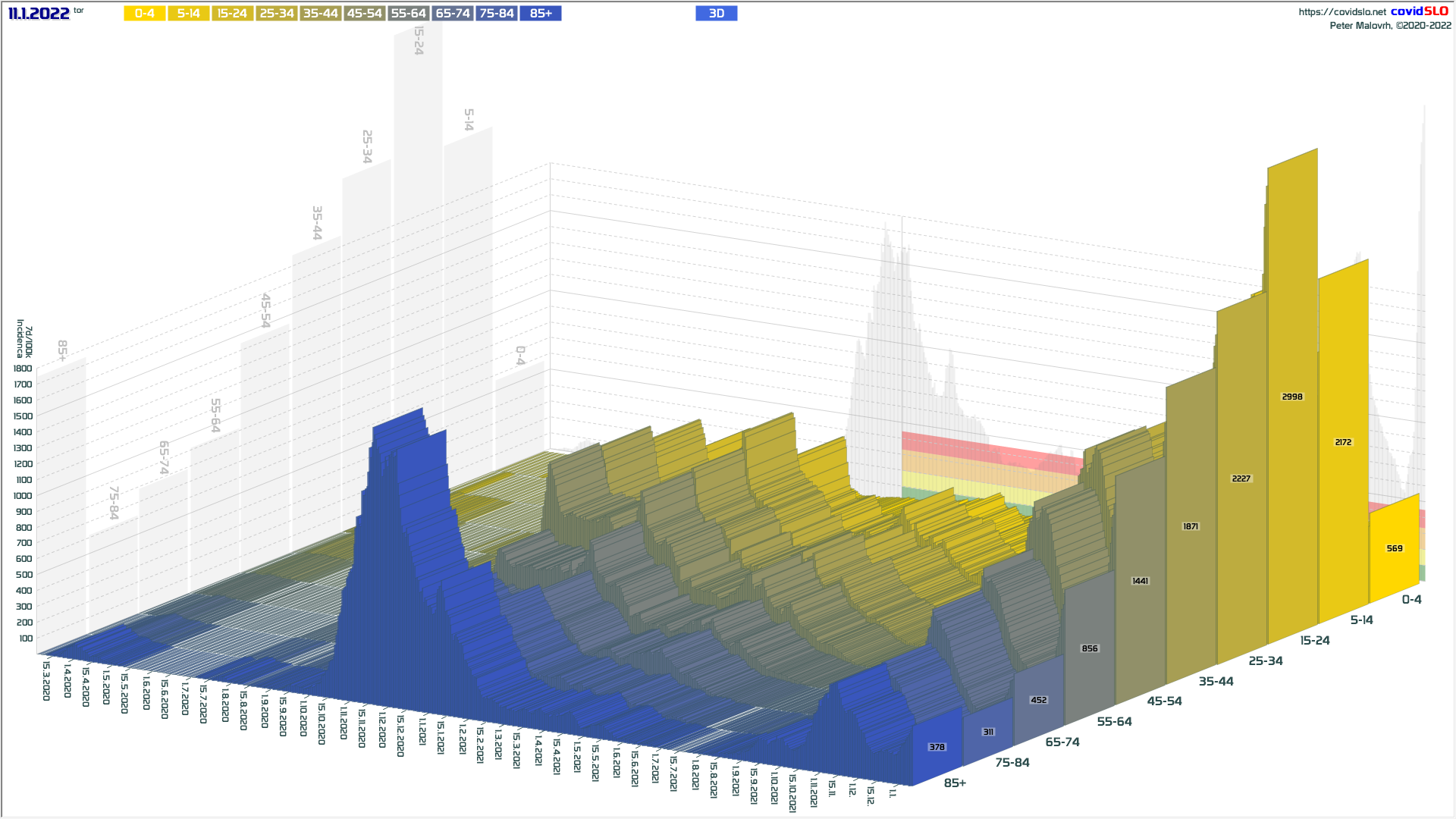
Task: Toggle the 5-14 age group legend button
Action: point(189,14)
